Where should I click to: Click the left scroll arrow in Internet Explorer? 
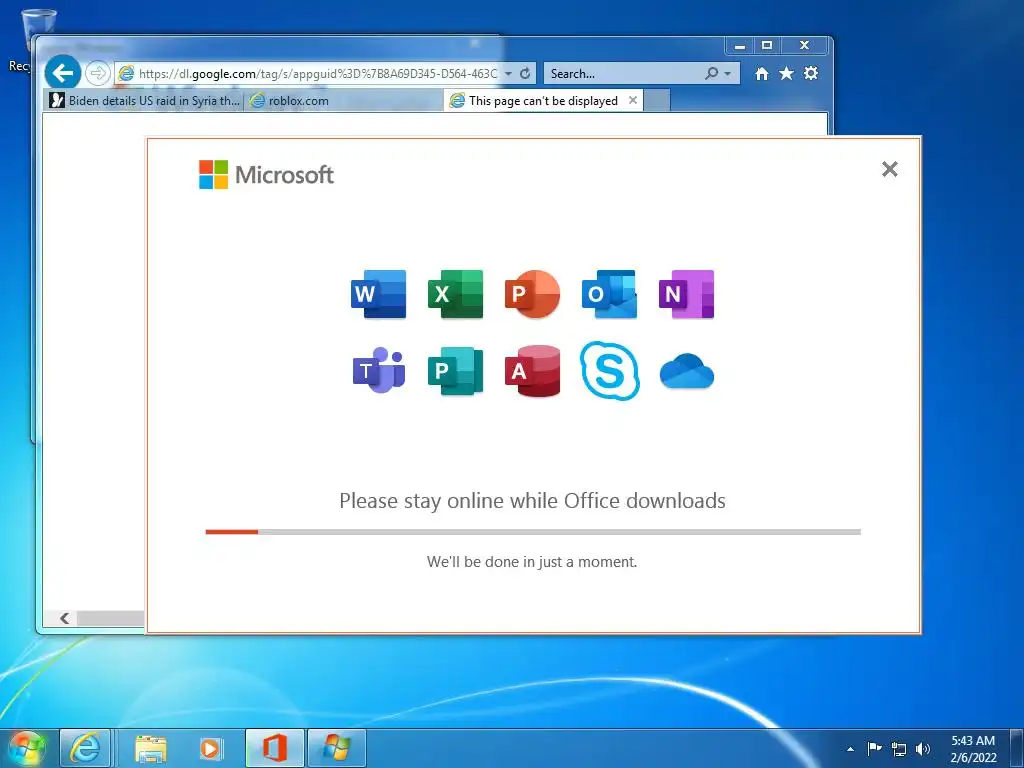(x=64, y=618)
